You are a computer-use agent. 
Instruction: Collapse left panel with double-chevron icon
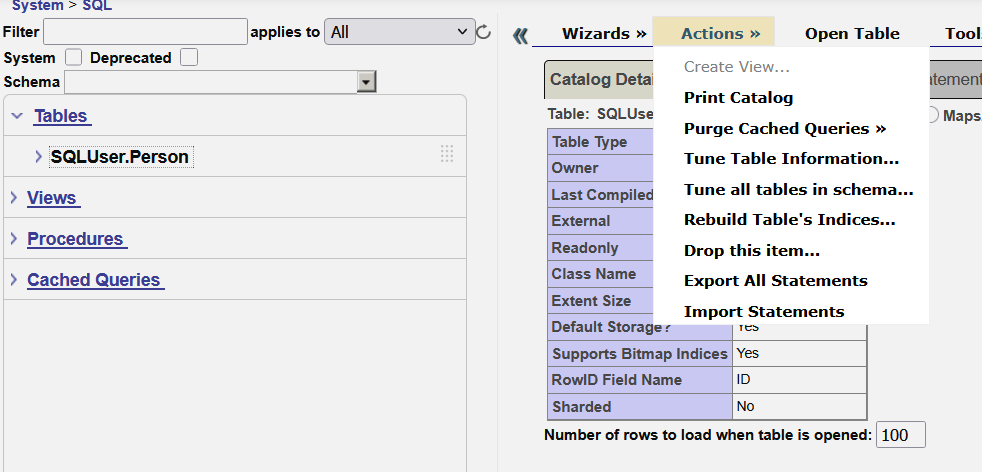(x=520, y=36)
